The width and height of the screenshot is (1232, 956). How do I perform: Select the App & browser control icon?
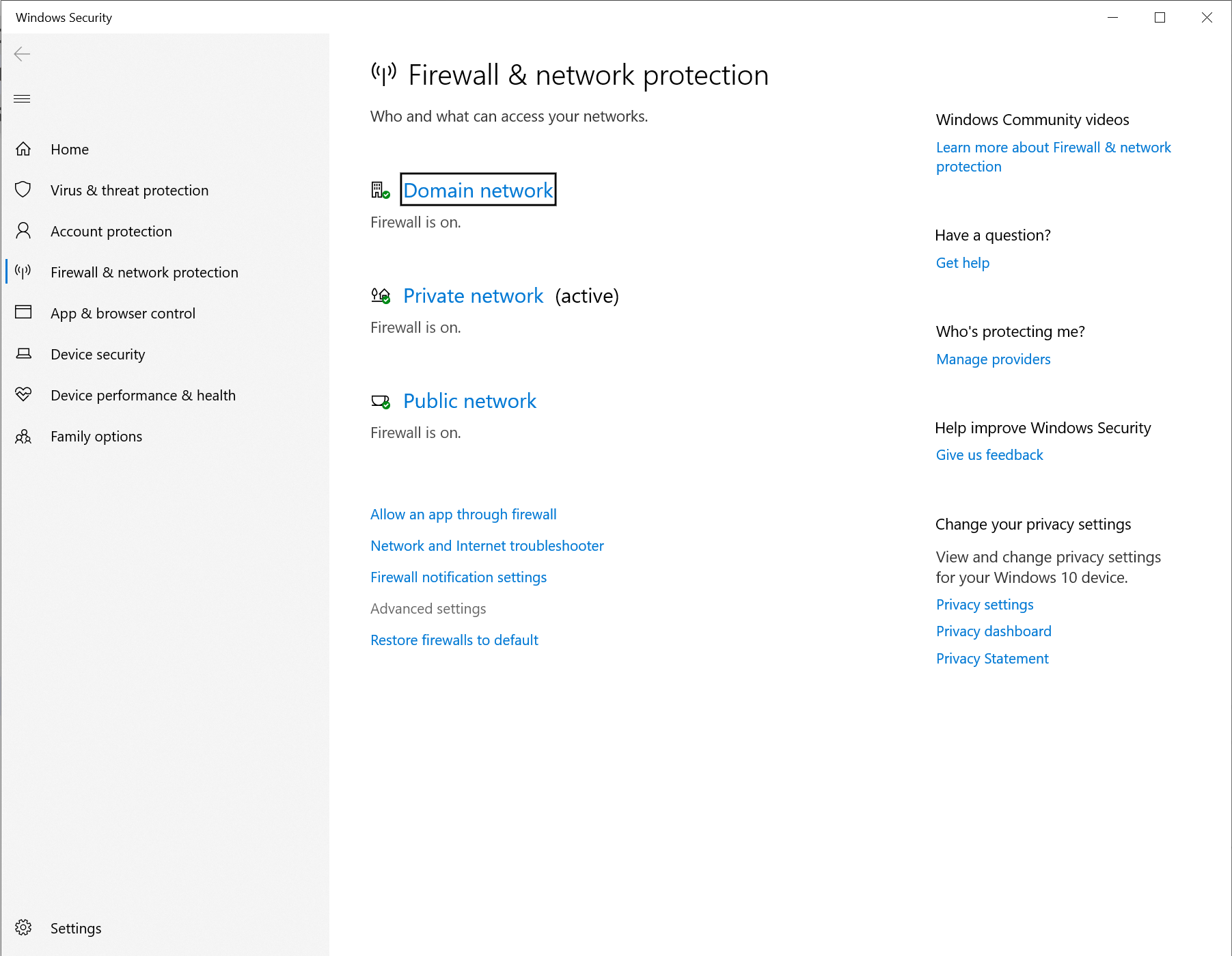point(23,312)
